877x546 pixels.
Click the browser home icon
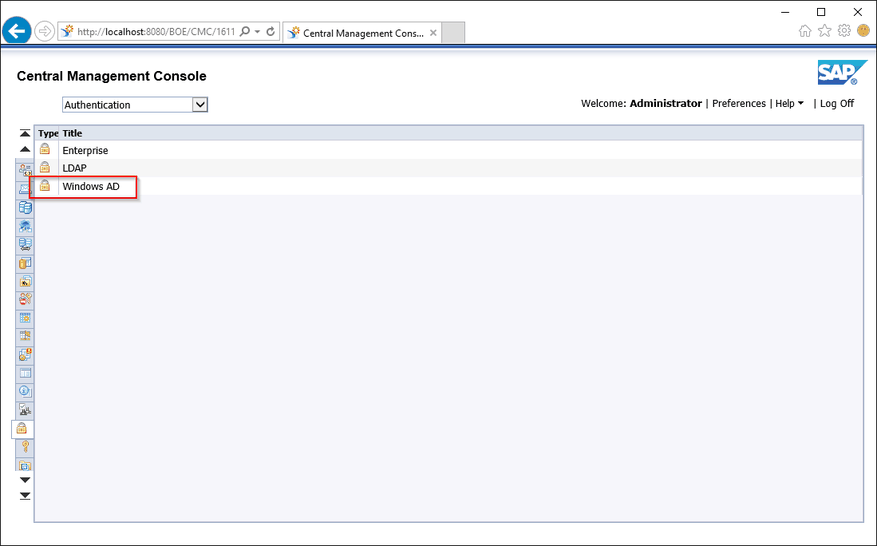805,31
